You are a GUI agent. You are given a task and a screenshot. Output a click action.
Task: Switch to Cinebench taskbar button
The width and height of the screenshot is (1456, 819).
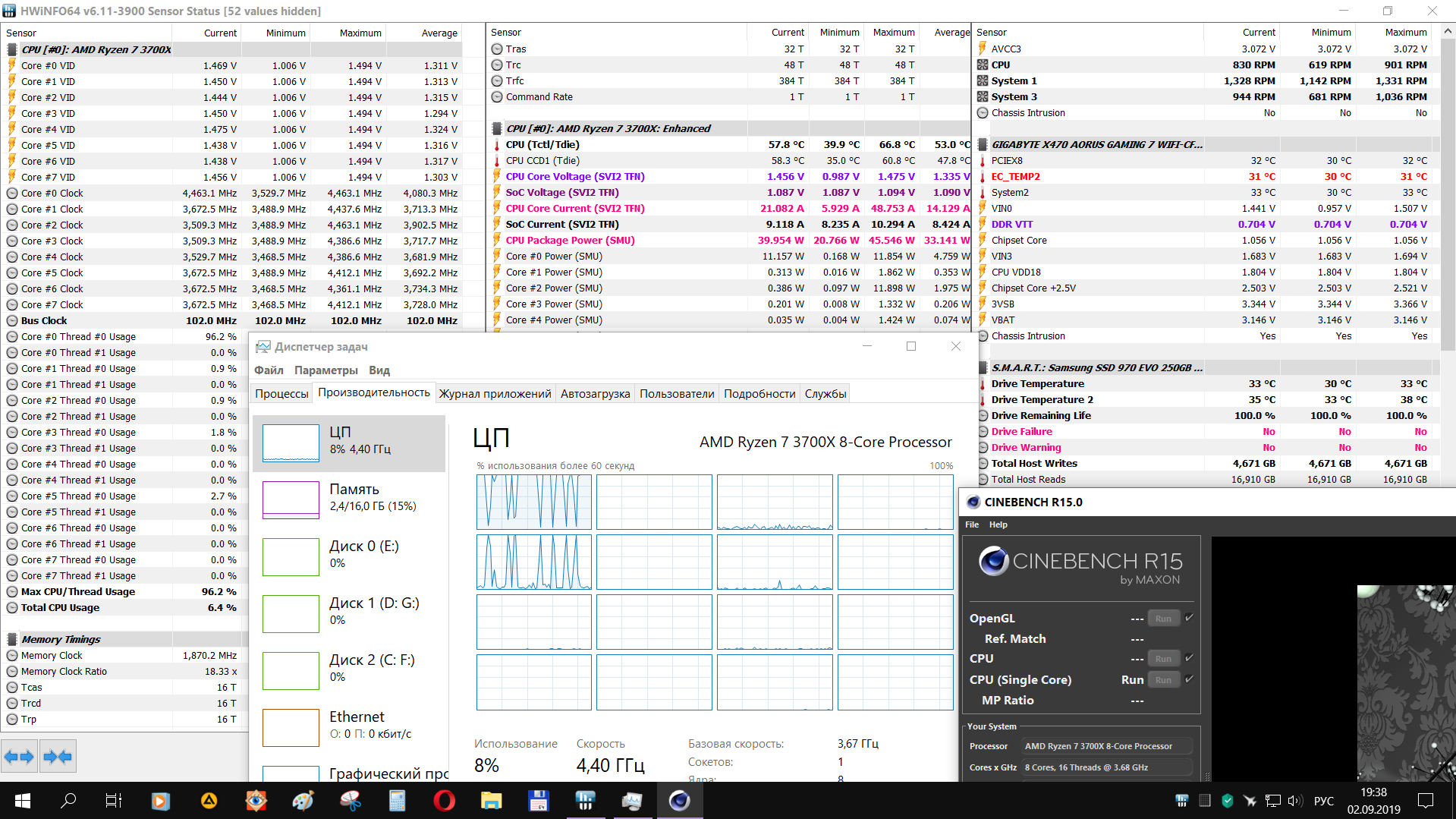coord(679,801)
